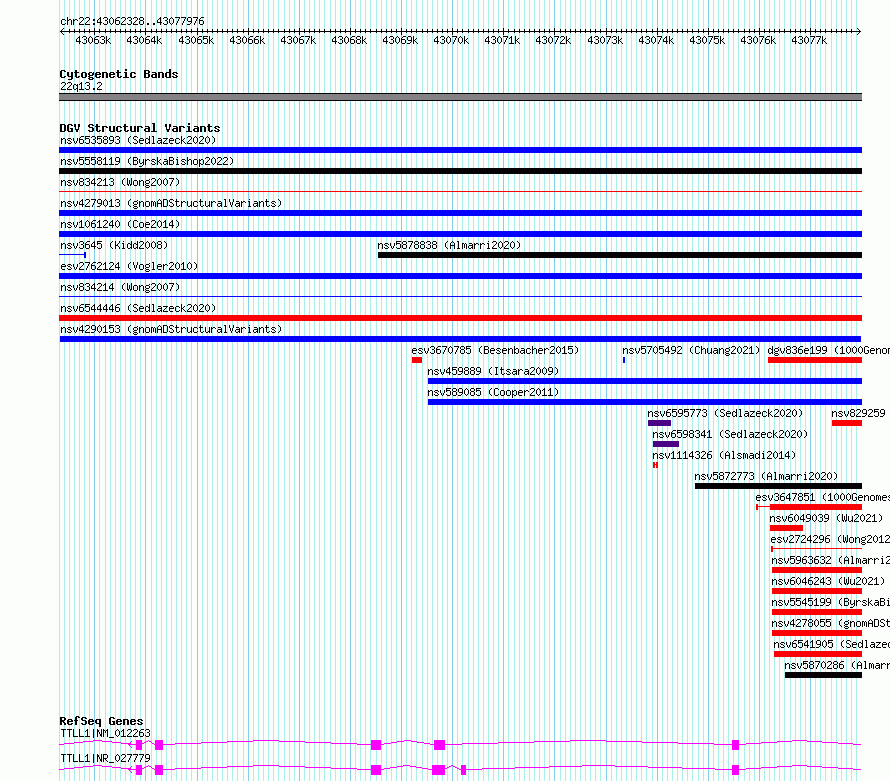Click the TTLL1|NR_027779 gene label
Image resolution: width=890 pixels, height=781 pixels.
105,758
